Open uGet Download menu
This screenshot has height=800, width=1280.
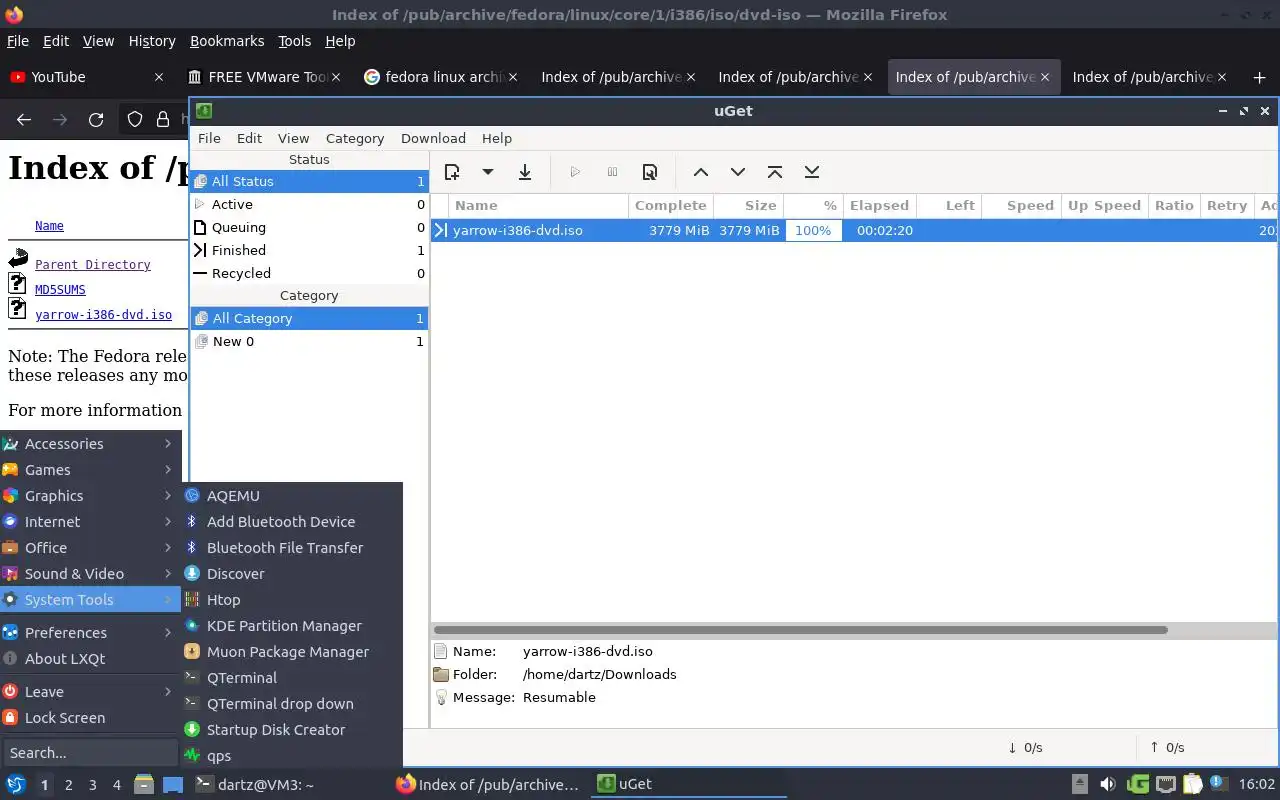[x=433, y=138]
